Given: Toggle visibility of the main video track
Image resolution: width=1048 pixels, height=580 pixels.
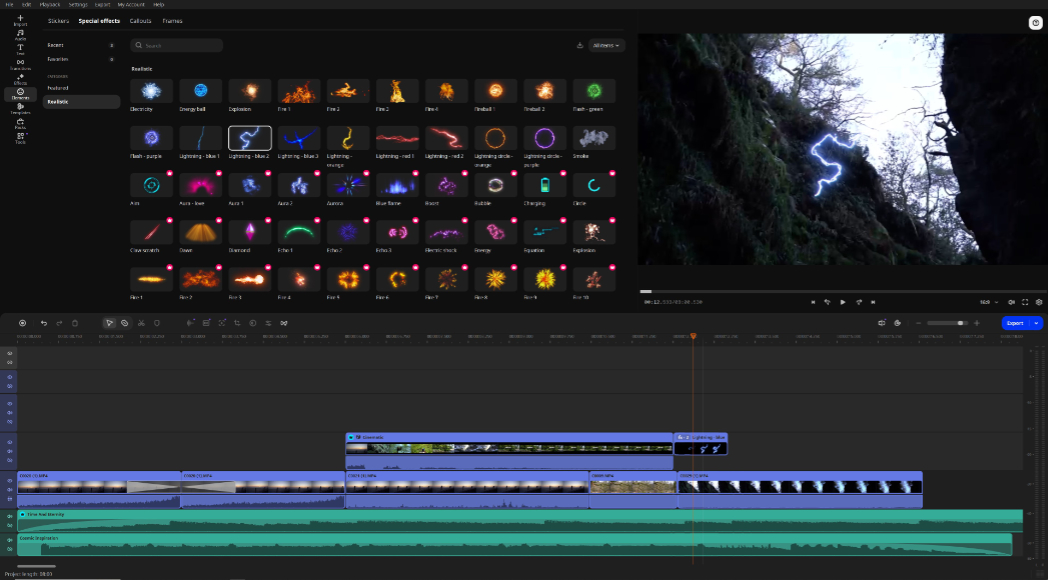Looking at the screenshot, I should tap(10, 480).
